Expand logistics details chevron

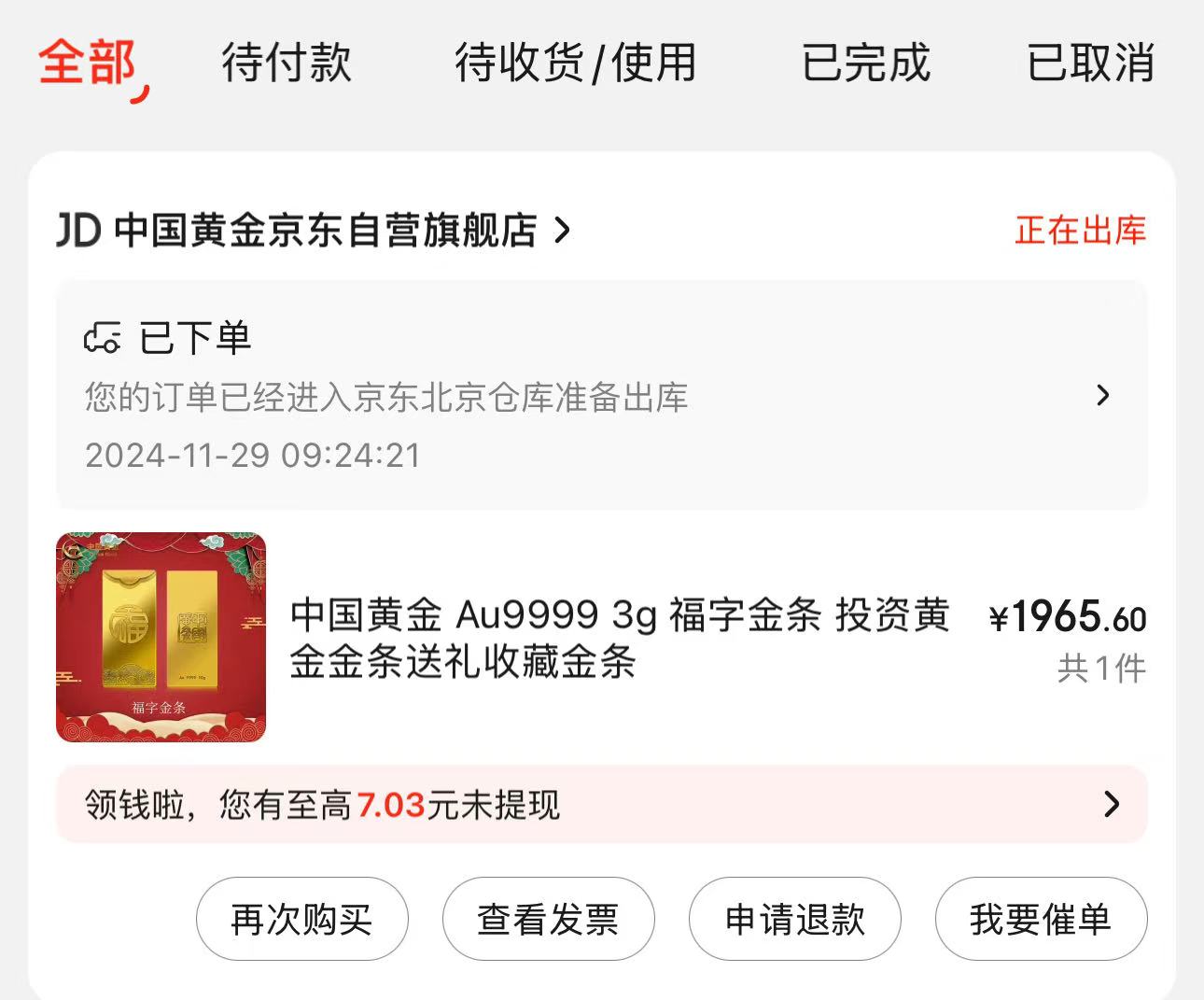click(x=1103, y=395)
